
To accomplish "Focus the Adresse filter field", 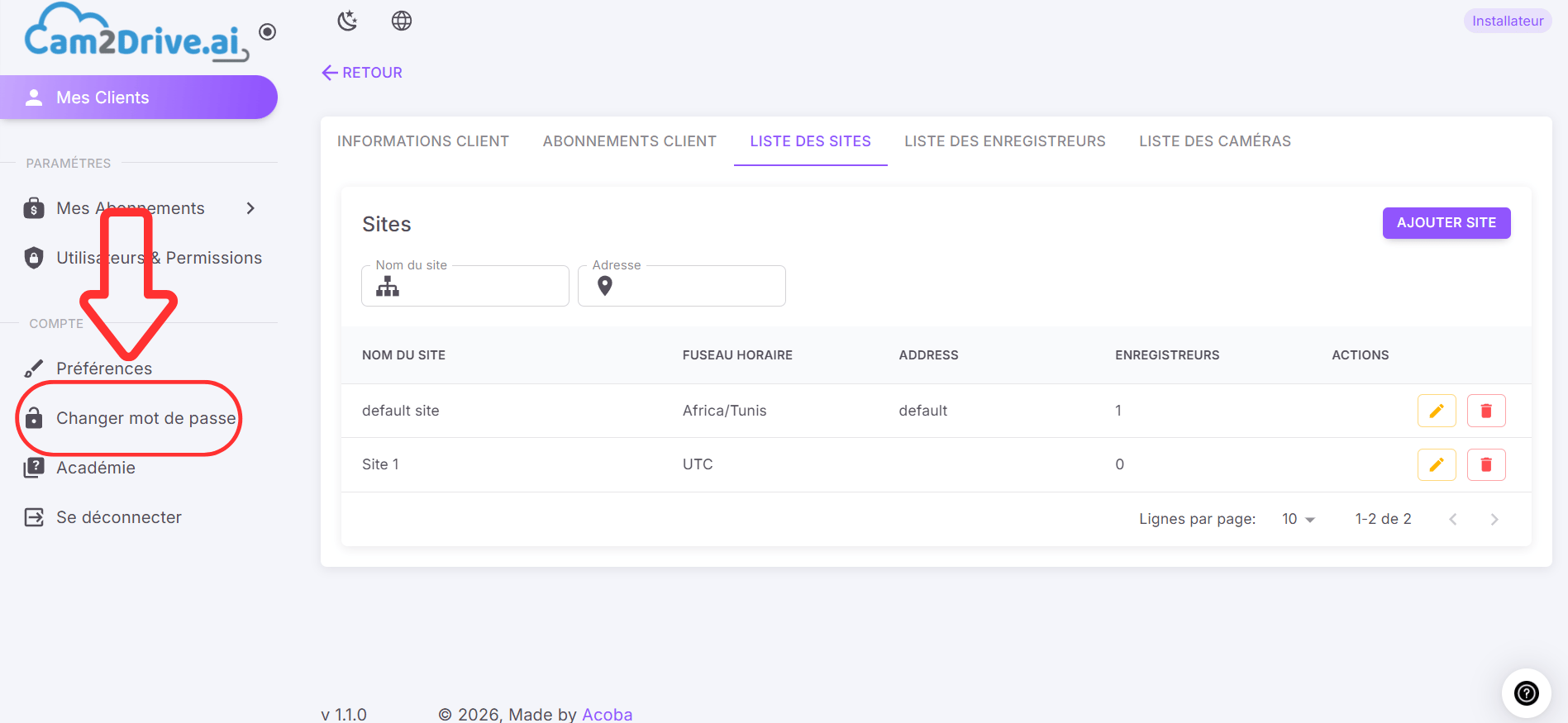I will click(682, 286).
